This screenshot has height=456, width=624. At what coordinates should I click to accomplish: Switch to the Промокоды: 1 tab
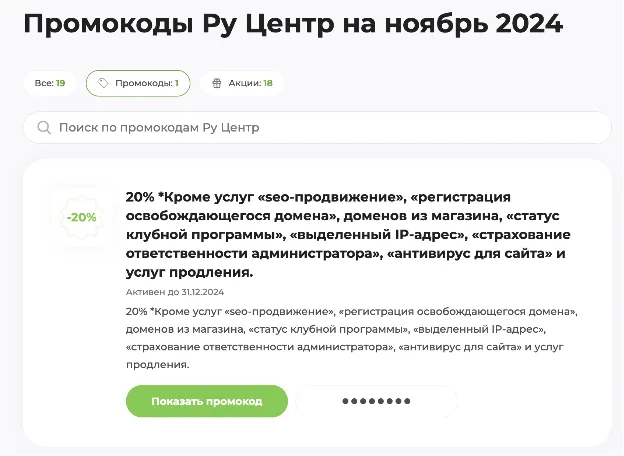(x=138, y=83)
